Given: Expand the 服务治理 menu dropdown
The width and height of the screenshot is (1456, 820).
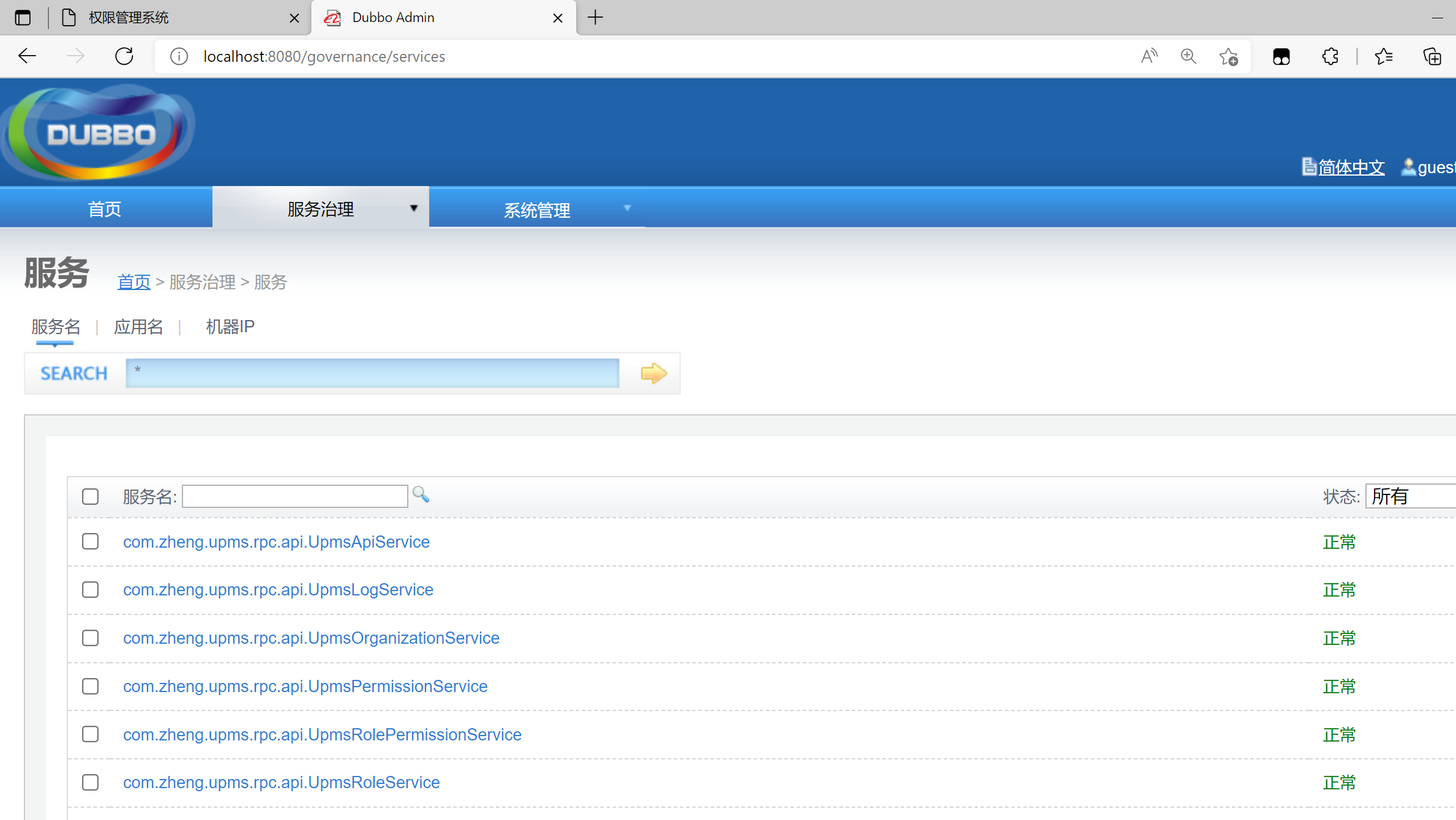Looking at the screenshot, I should pos(413,208).
